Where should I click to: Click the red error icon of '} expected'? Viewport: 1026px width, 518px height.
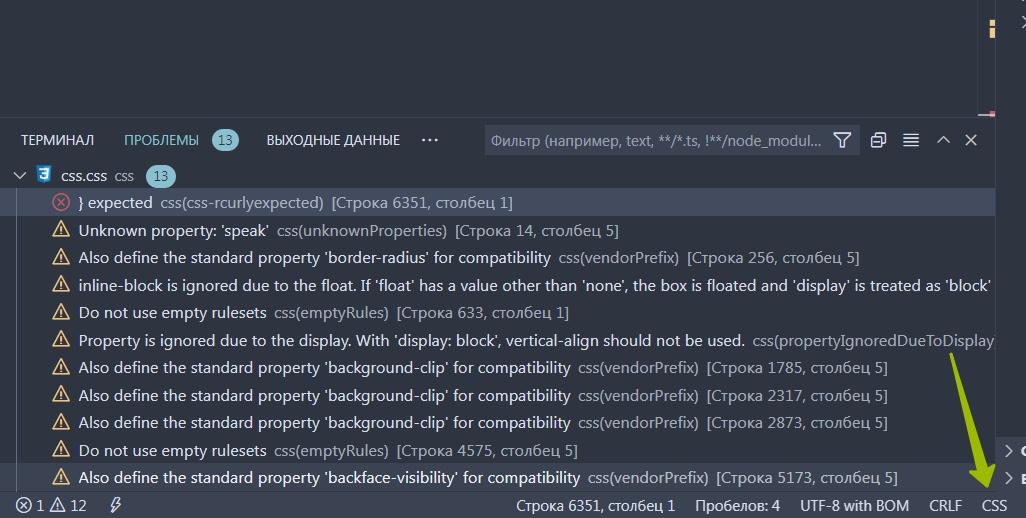(x=61, y=203)
